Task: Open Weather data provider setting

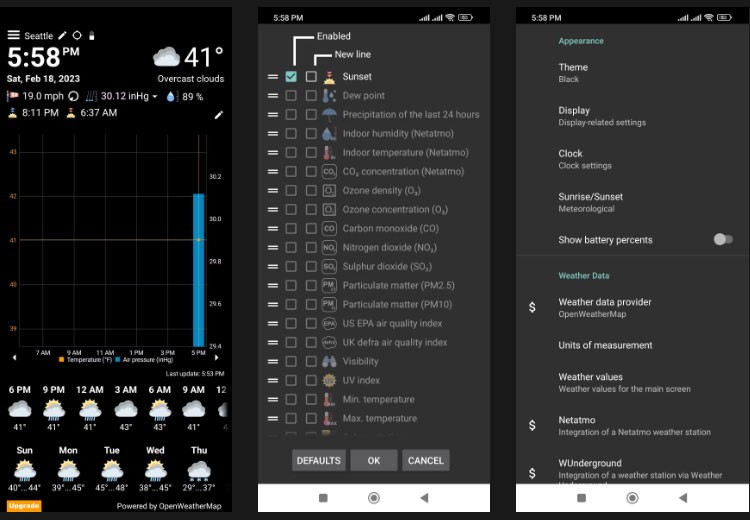Action: [x=604, y=307]
